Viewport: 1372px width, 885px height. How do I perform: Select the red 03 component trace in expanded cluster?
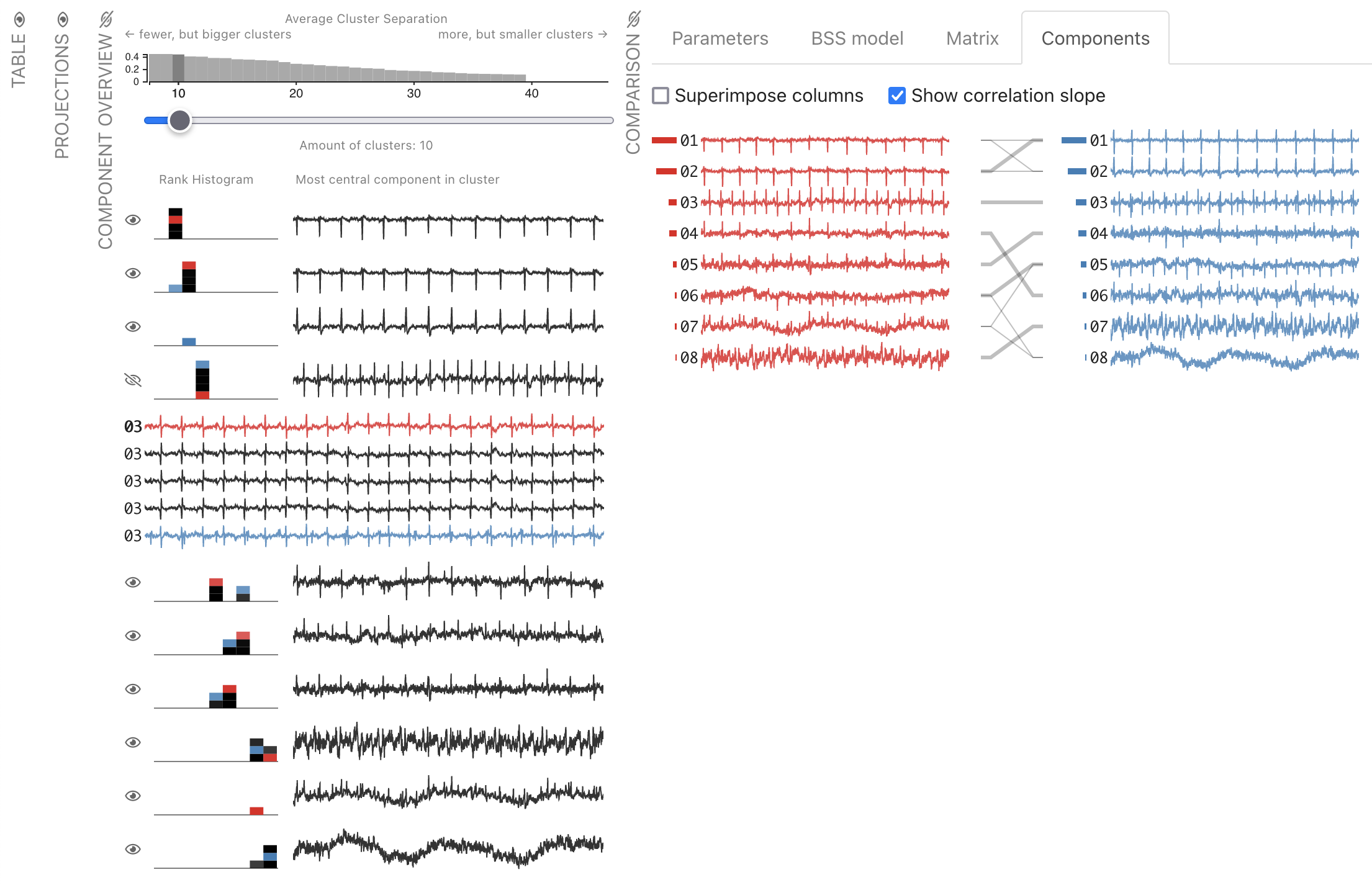[374, 426]
